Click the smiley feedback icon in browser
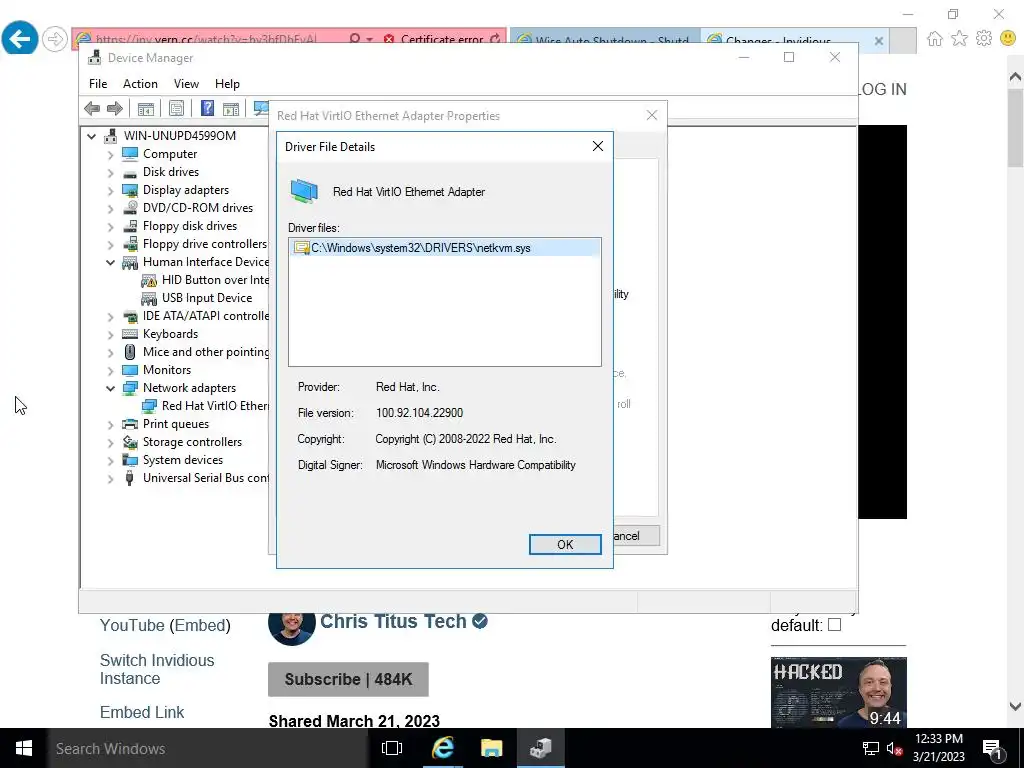 pos(1008,39)
